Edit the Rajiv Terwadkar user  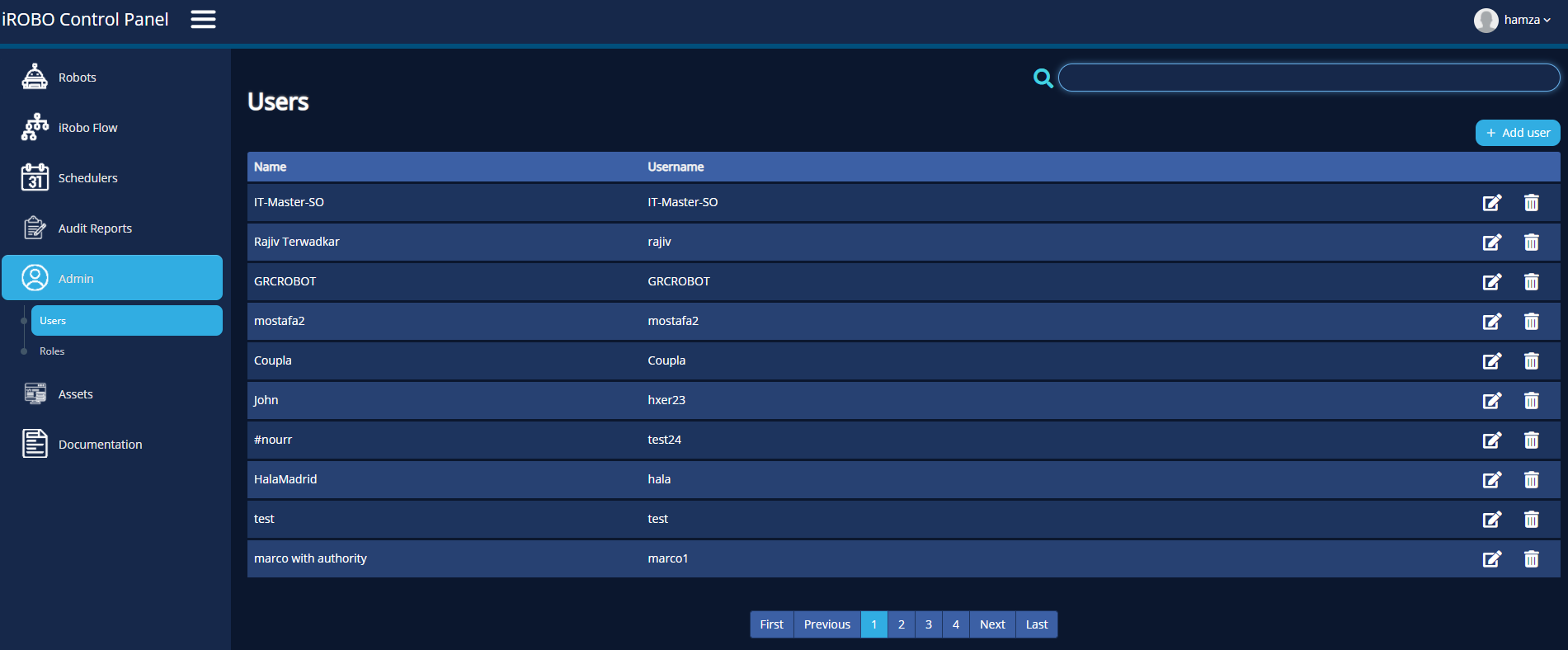pos(1491,243)
